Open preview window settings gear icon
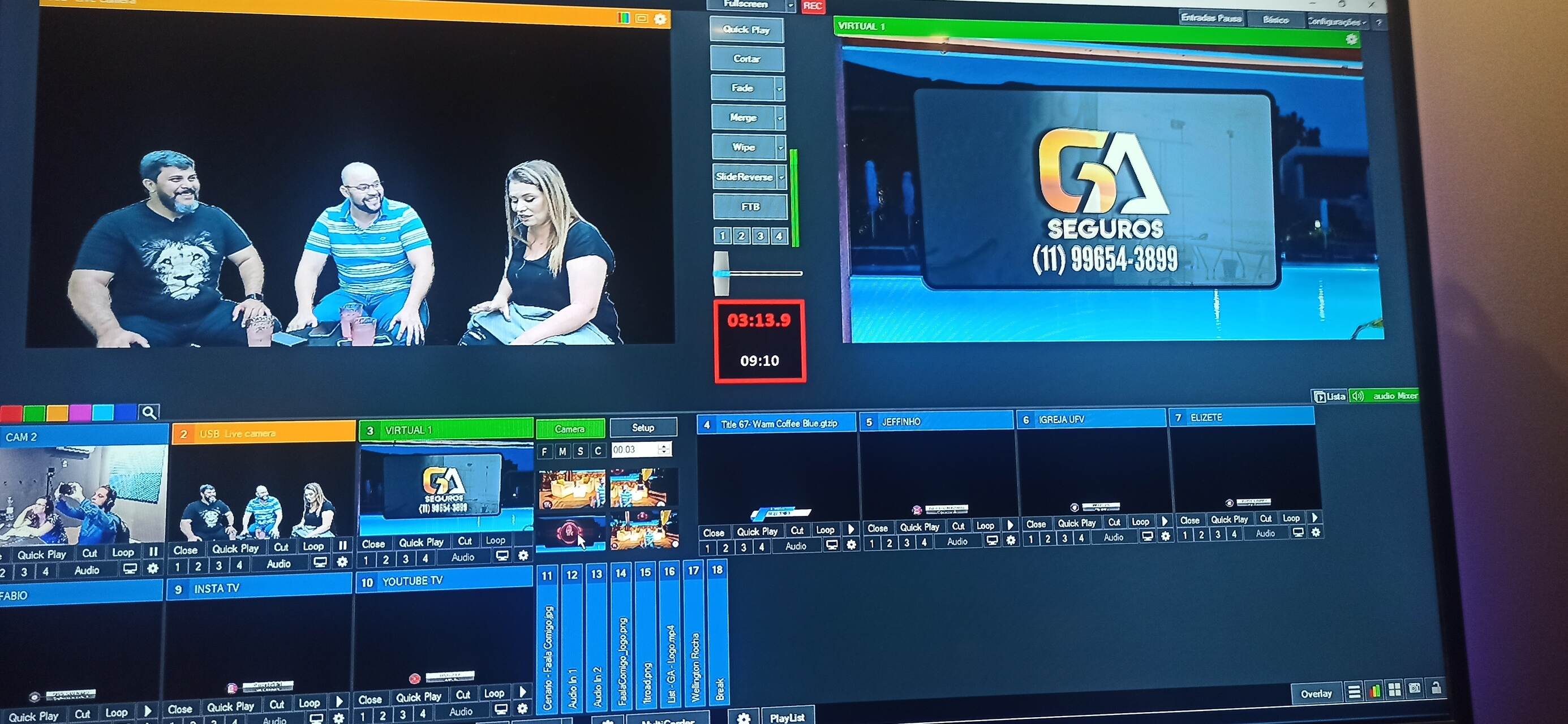This screenshot has width=1568, height=724. click(x=660, y=19)
